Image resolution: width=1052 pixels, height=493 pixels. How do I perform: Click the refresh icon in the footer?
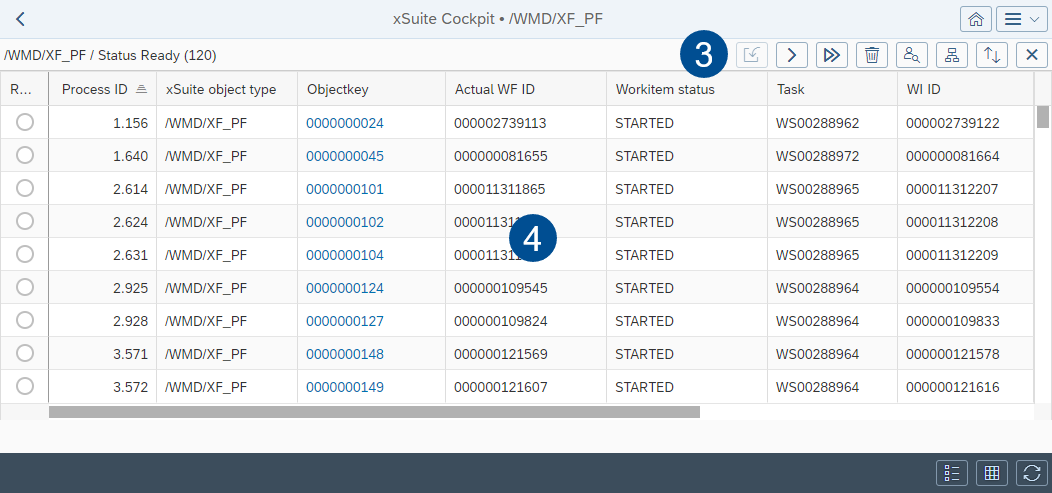tap(1031, 473)
